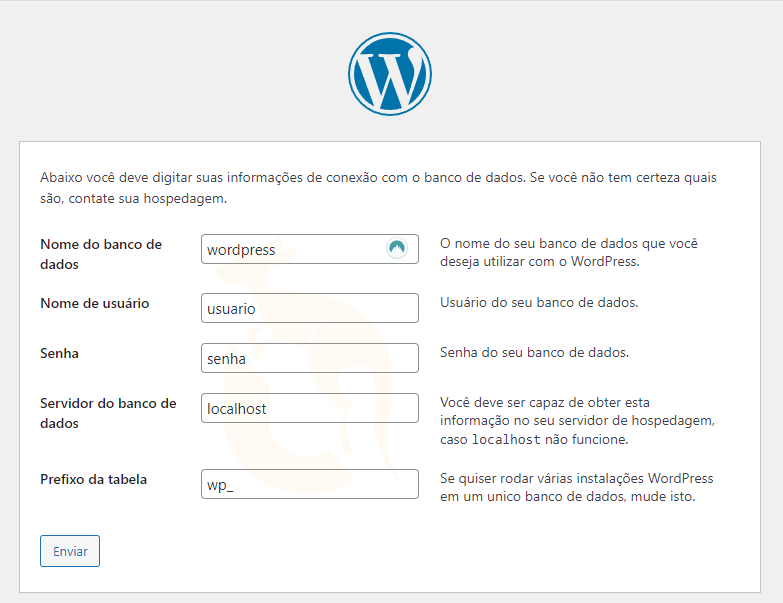Viewport: 783px width, 603px height.
Task: Click the description 'Usuário do seu banco de dados.'
Action: click(539, 302)
